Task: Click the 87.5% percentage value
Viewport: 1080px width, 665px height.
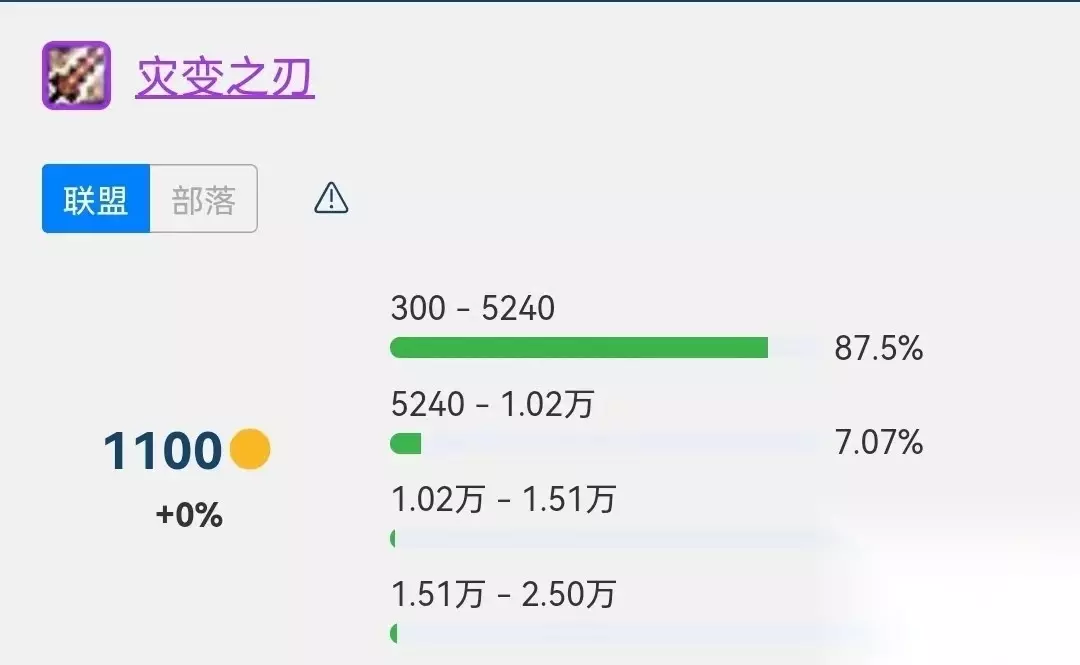Action: point(878,349)
